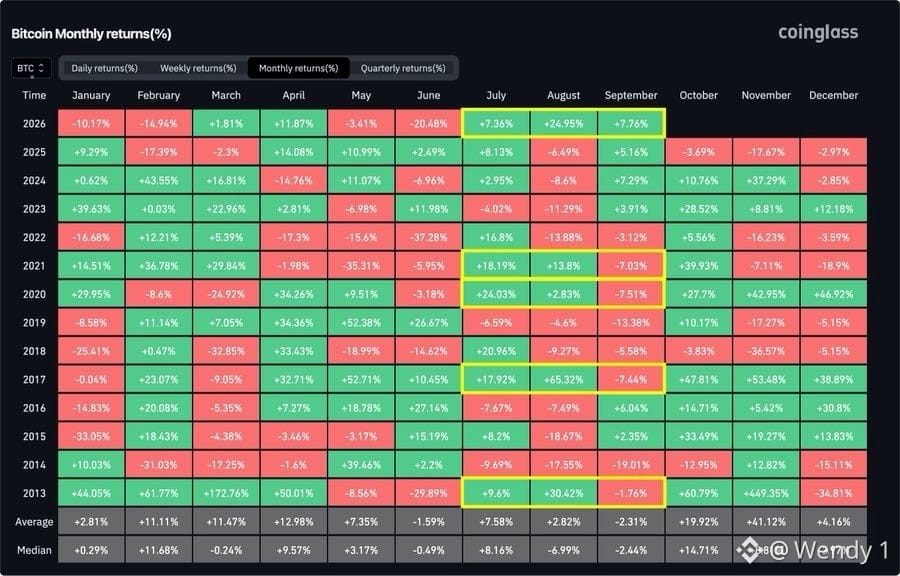Click the Binance logo icon in watermark
The height and width of the screenshot is (576, 900).
pos(748,550)
